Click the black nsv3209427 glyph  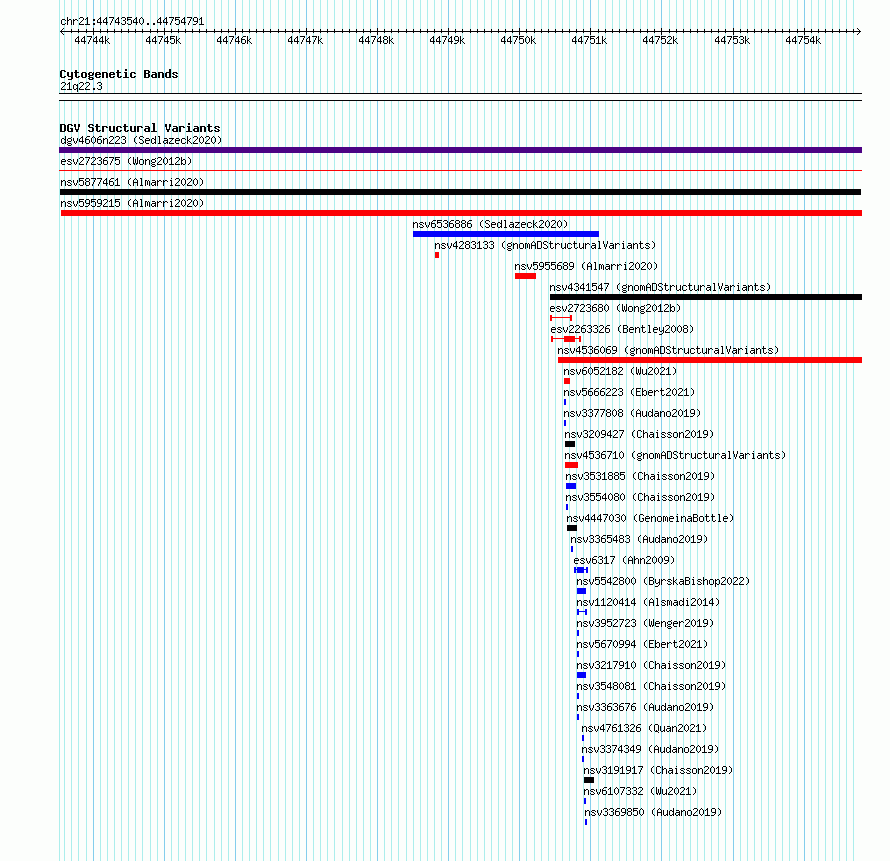coord(570,444)
